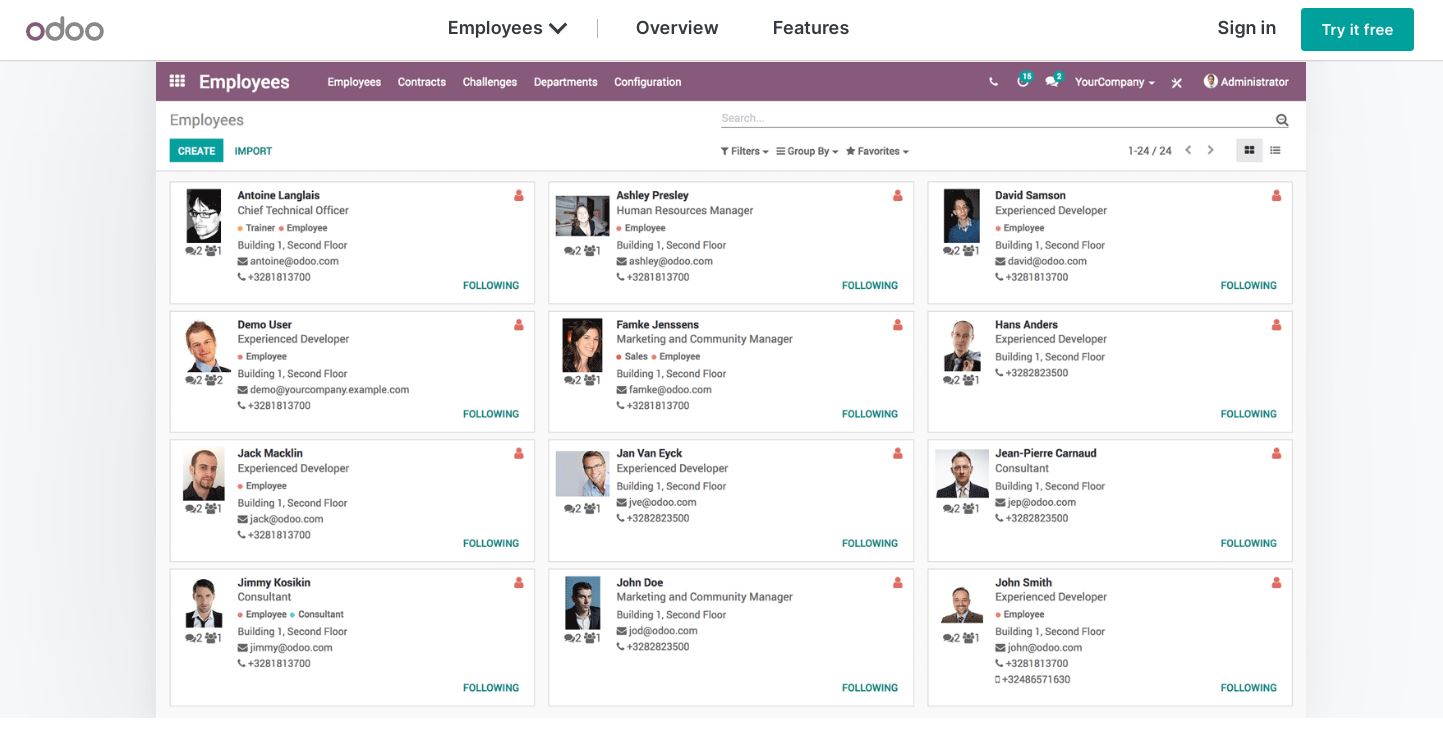The image size is (1443, 740).
Task: Click presence icon on Jan Van Eyck card
Action: pyautogui.click(x=897, y=454)
